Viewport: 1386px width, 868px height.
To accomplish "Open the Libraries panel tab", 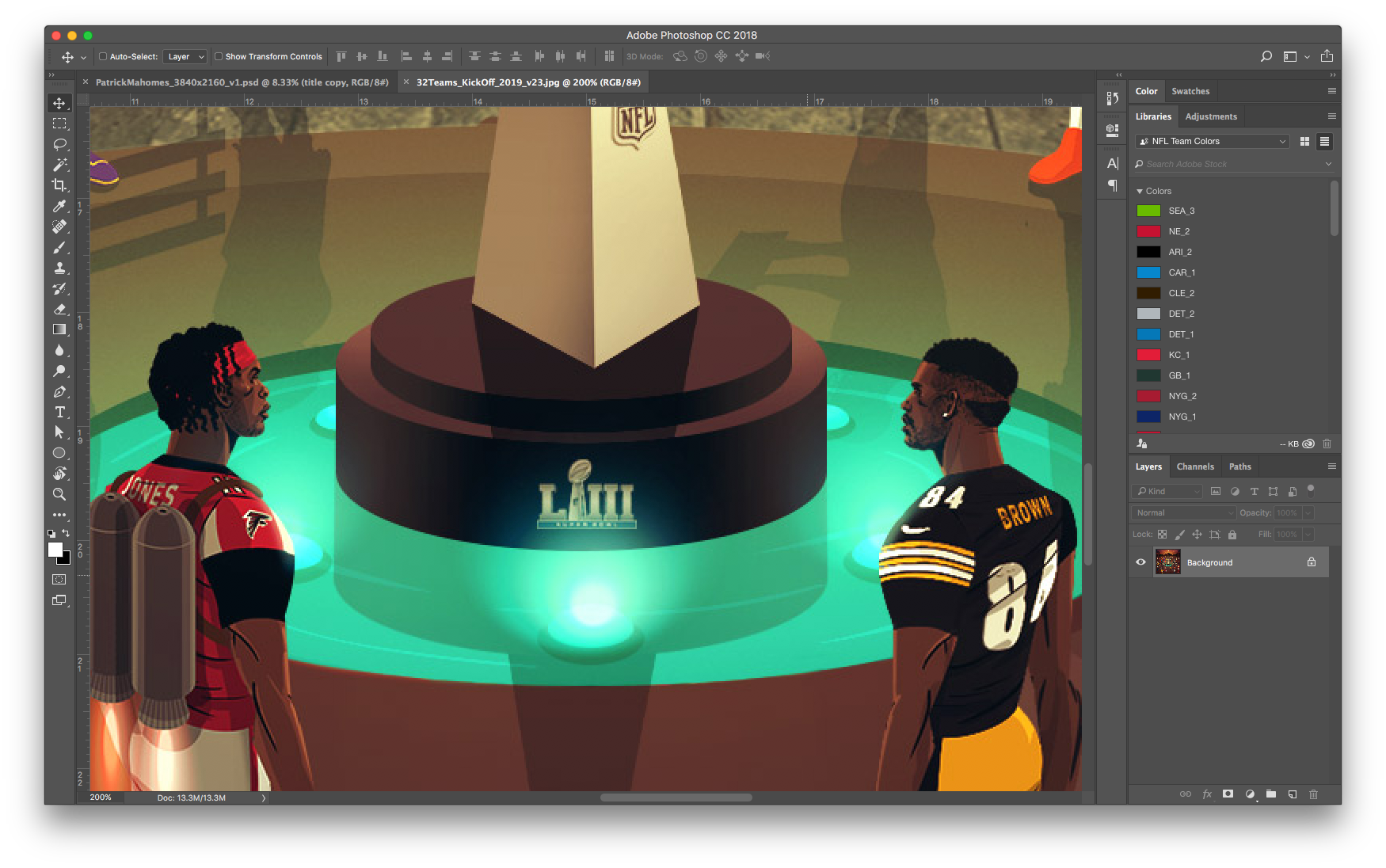I will tap(1153, 116).
